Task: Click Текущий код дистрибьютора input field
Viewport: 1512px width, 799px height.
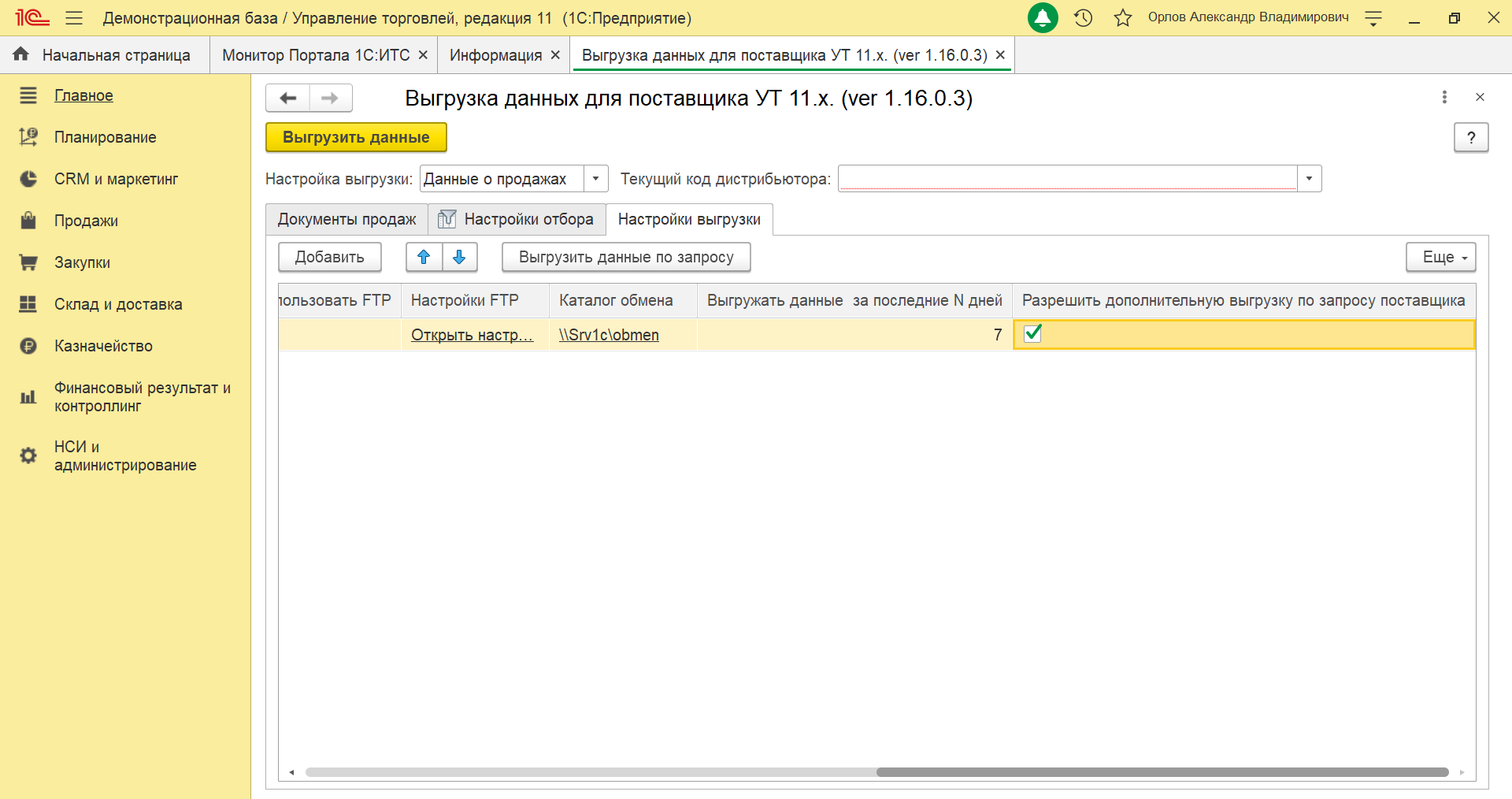Action: pos(1068,179)
